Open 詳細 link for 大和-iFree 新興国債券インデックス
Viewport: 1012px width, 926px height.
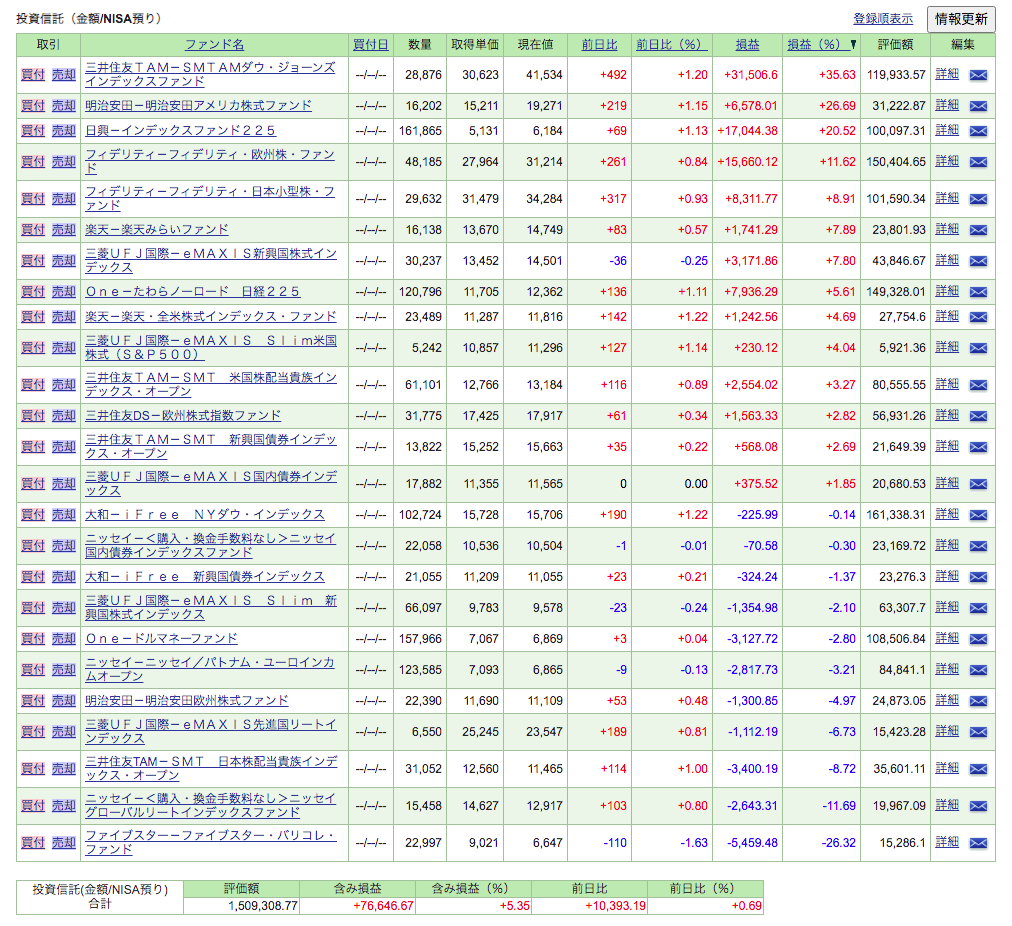click(947, 576)
